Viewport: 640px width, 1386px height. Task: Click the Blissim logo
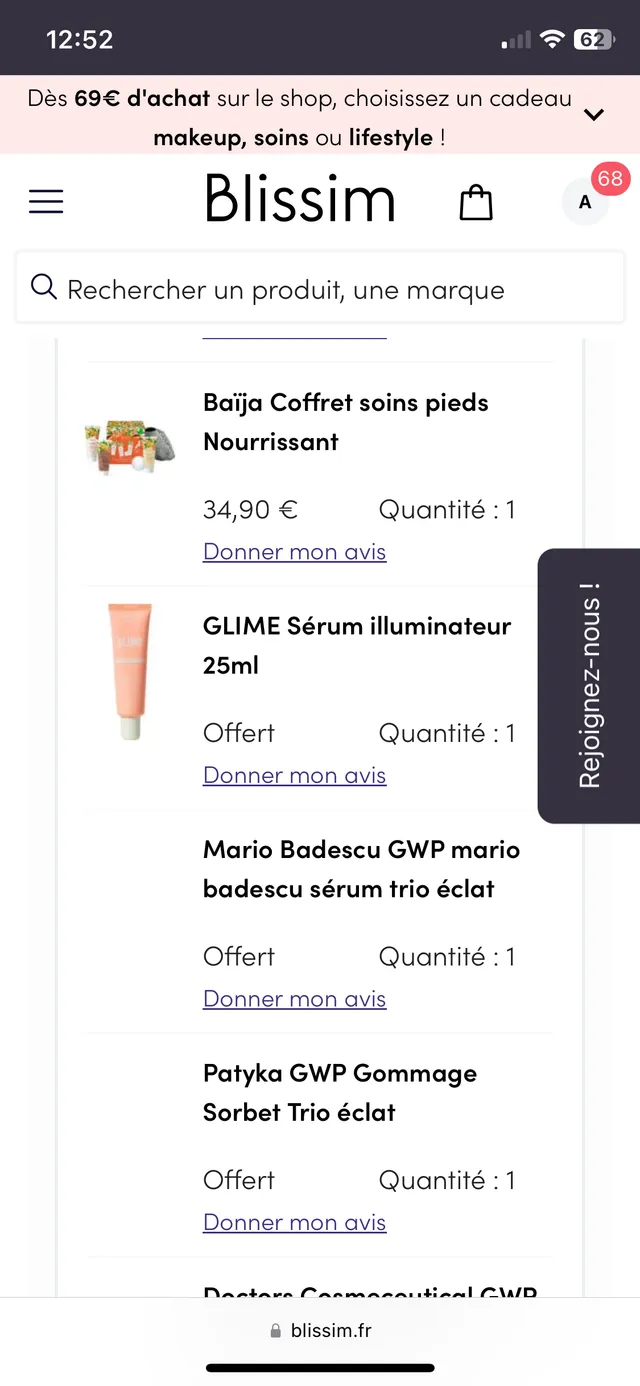coord(299,200)
